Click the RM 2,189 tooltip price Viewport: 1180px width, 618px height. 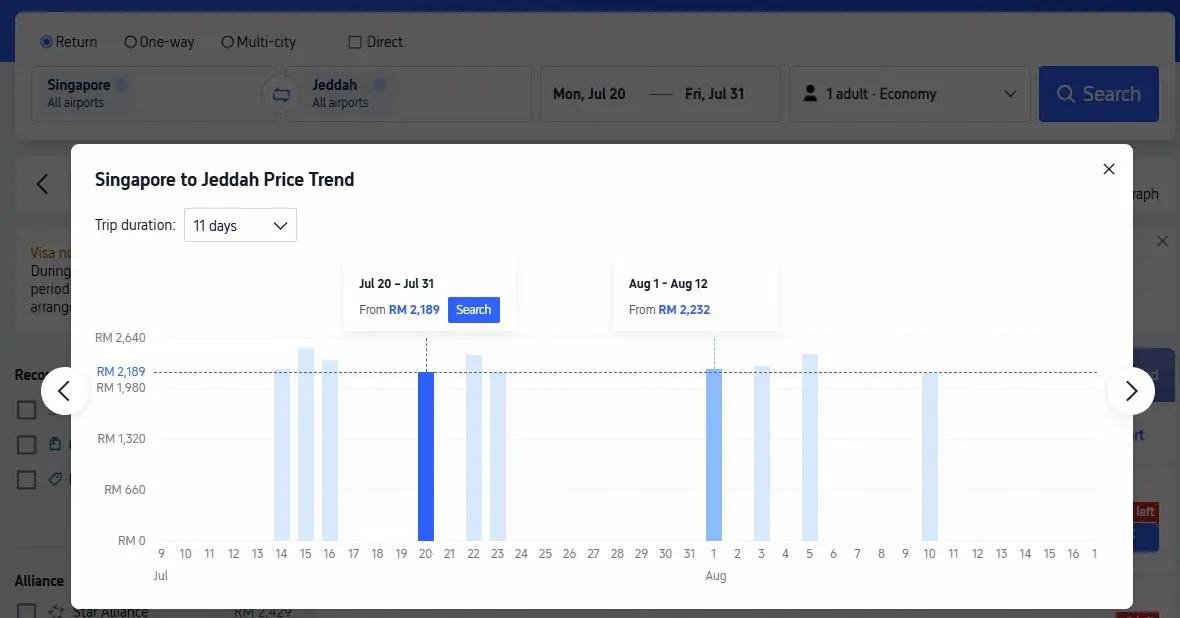pos(414,309)
